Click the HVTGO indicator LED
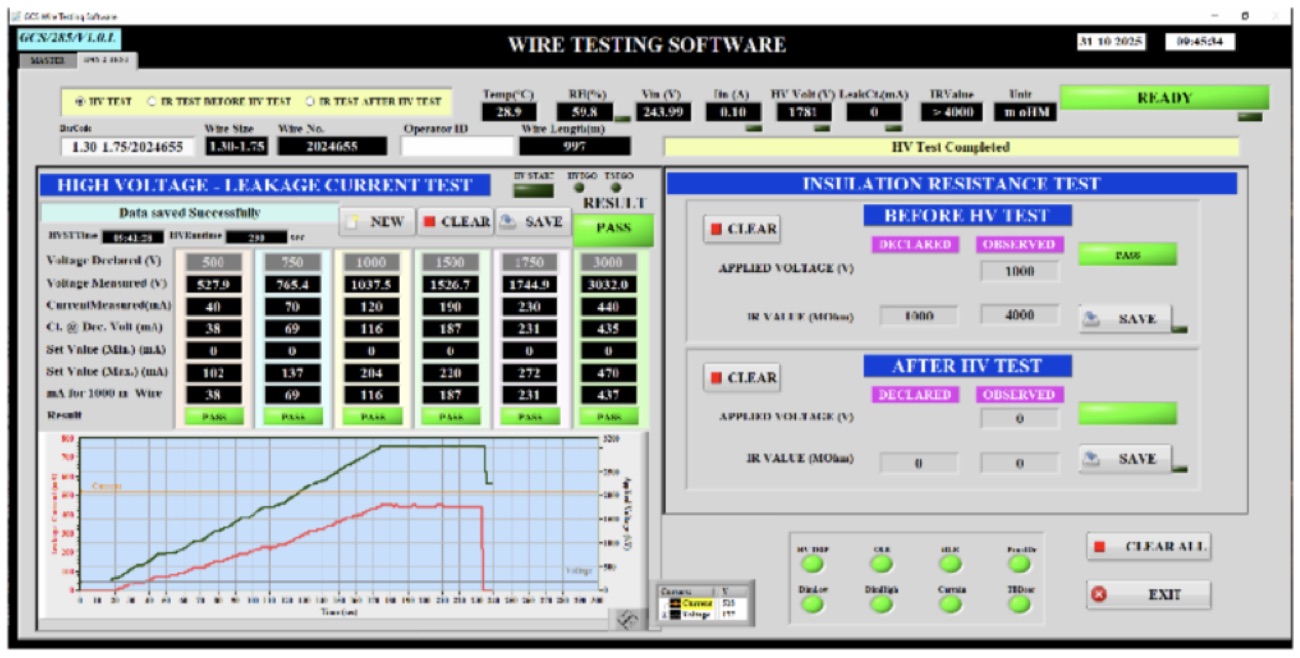This screenshot has width=1300, height=658. click(x=579, y=188)
